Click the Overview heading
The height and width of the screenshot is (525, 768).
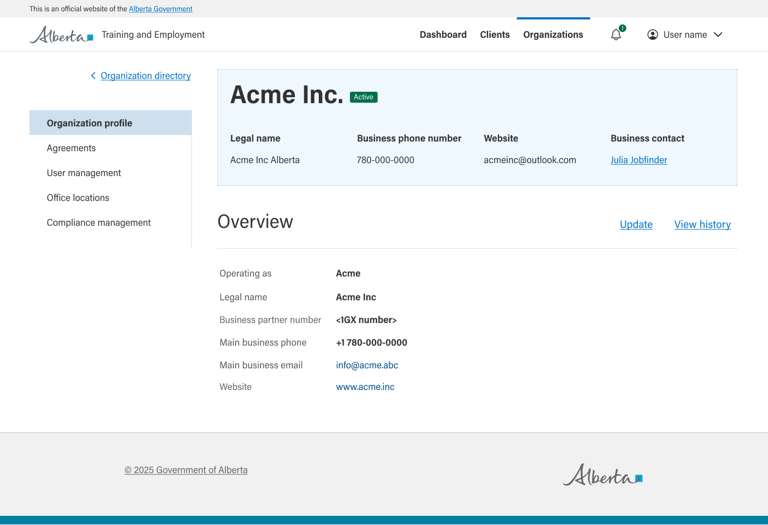(x=255, y=221)
